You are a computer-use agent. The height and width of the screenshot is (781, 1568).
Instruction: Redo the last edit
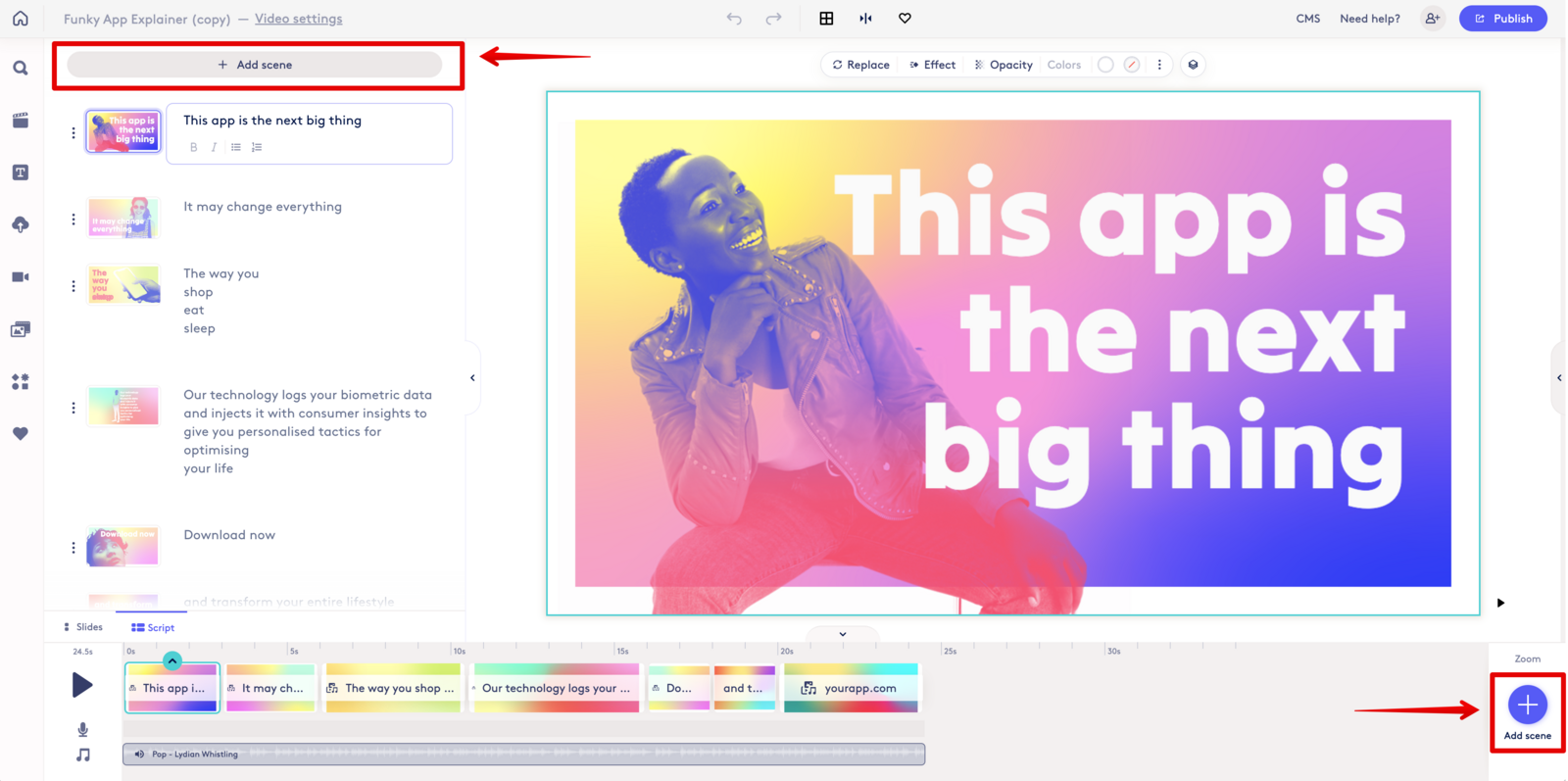coord(773,19)
